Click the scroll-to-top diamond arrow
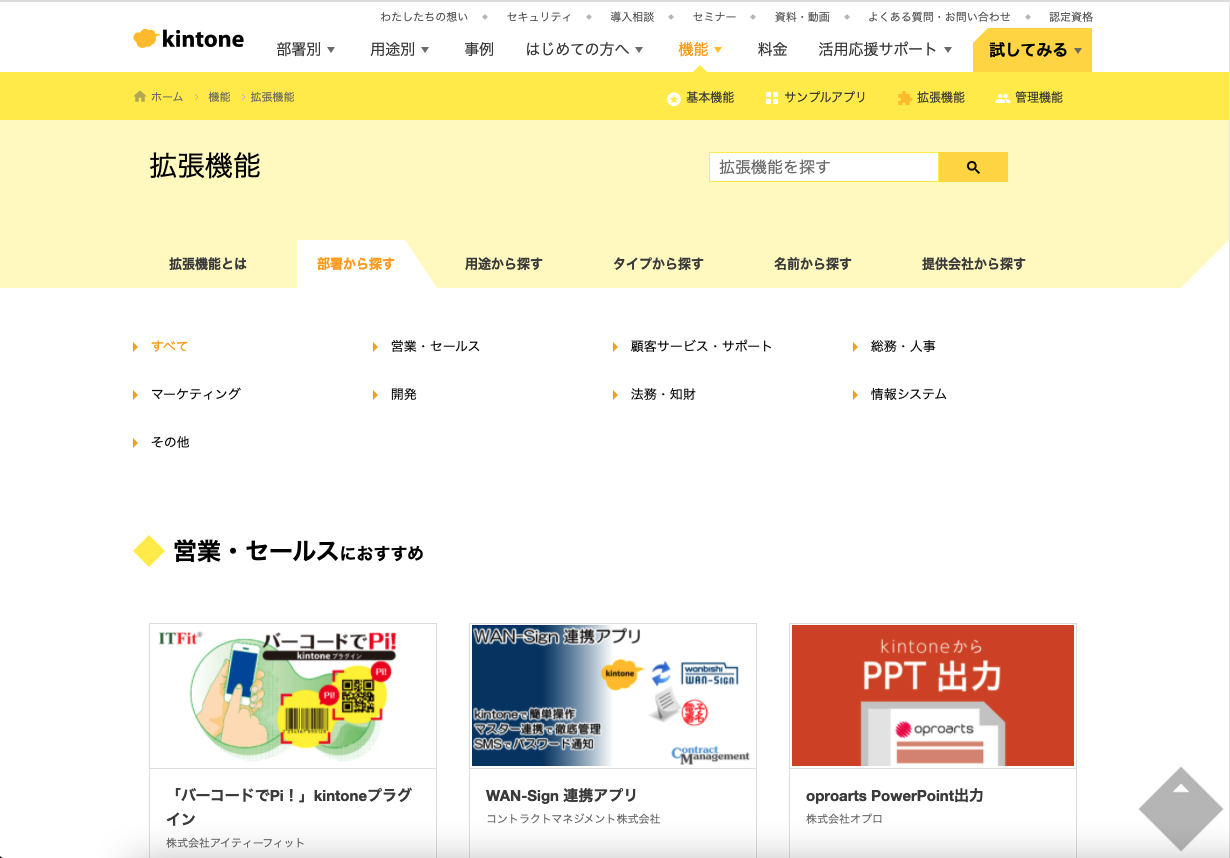 pos(1180,807)
